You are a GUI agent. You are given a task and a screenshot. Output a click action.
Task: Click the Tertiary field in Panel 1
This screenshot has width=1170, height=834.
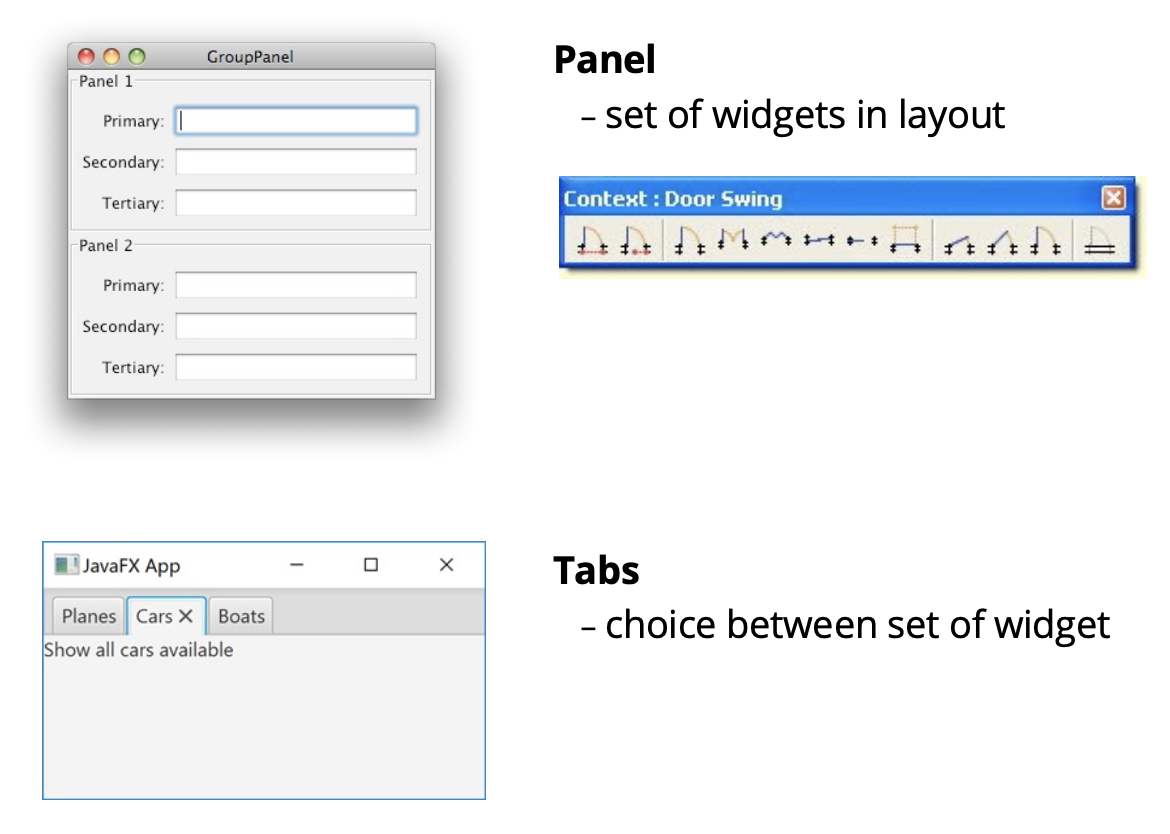(x=296, y=203)
